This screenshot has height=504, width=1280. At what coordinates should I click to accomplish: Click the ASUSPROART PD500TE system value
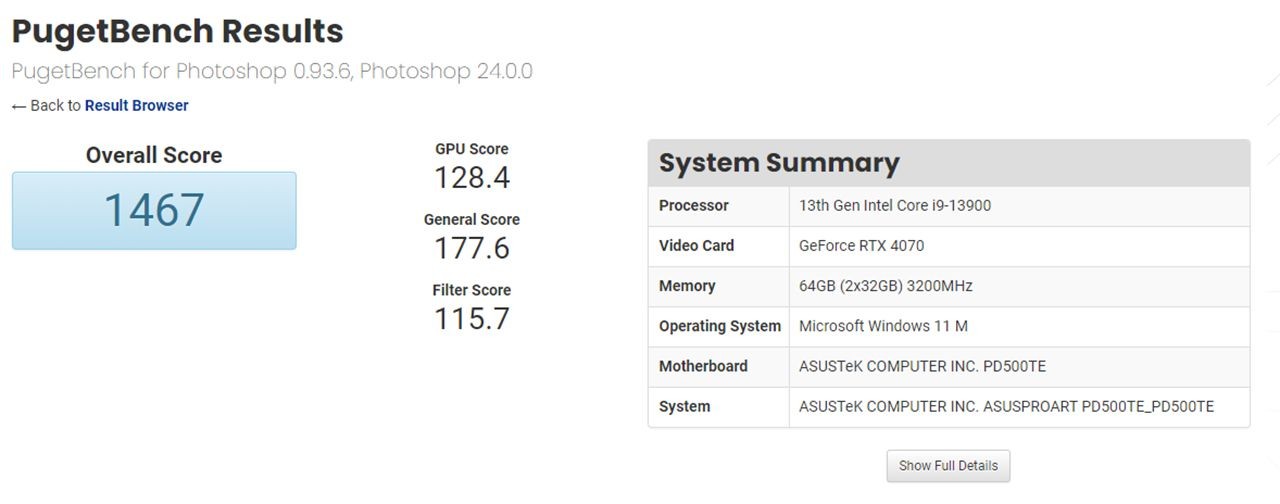pyautogui.click(x=1006, y=406)
